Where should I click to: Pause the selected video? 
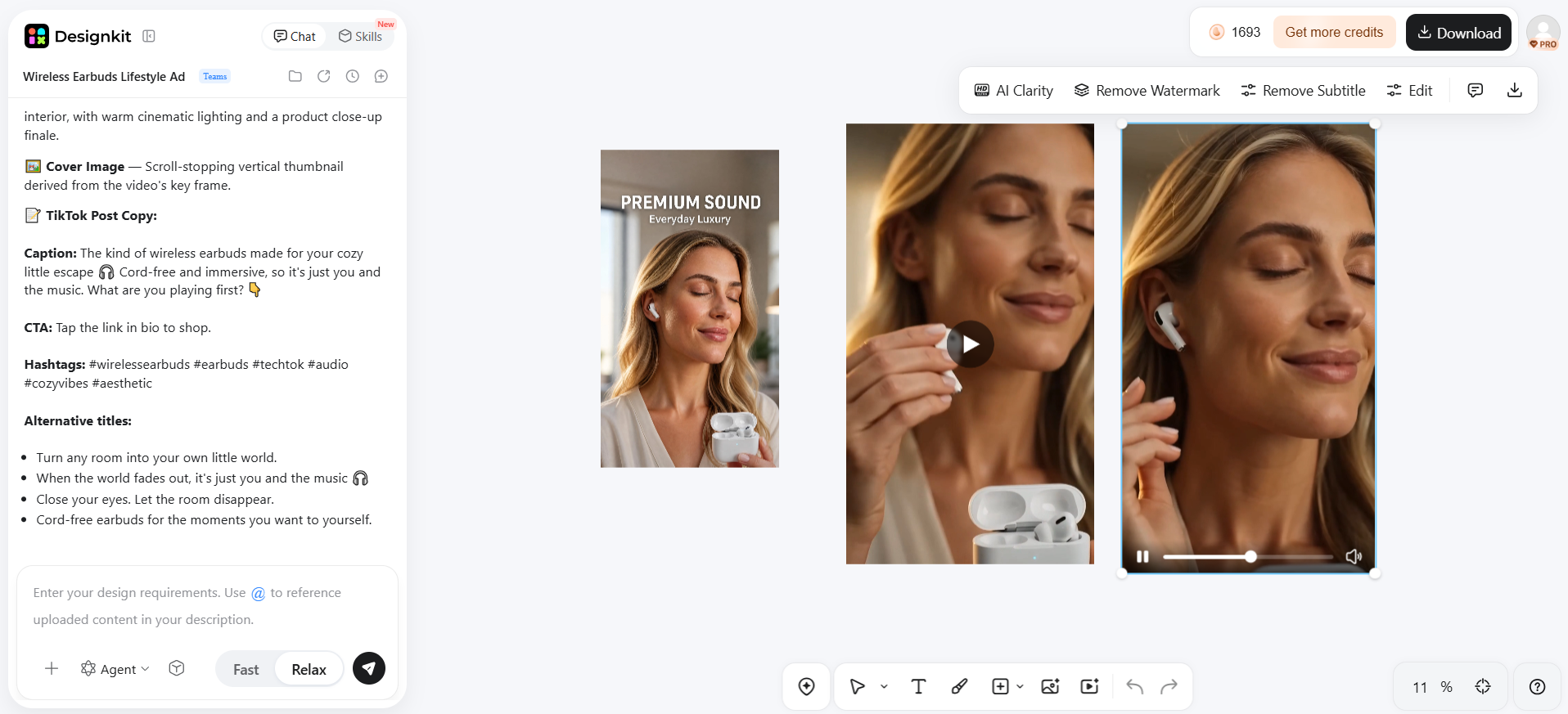1142,557
